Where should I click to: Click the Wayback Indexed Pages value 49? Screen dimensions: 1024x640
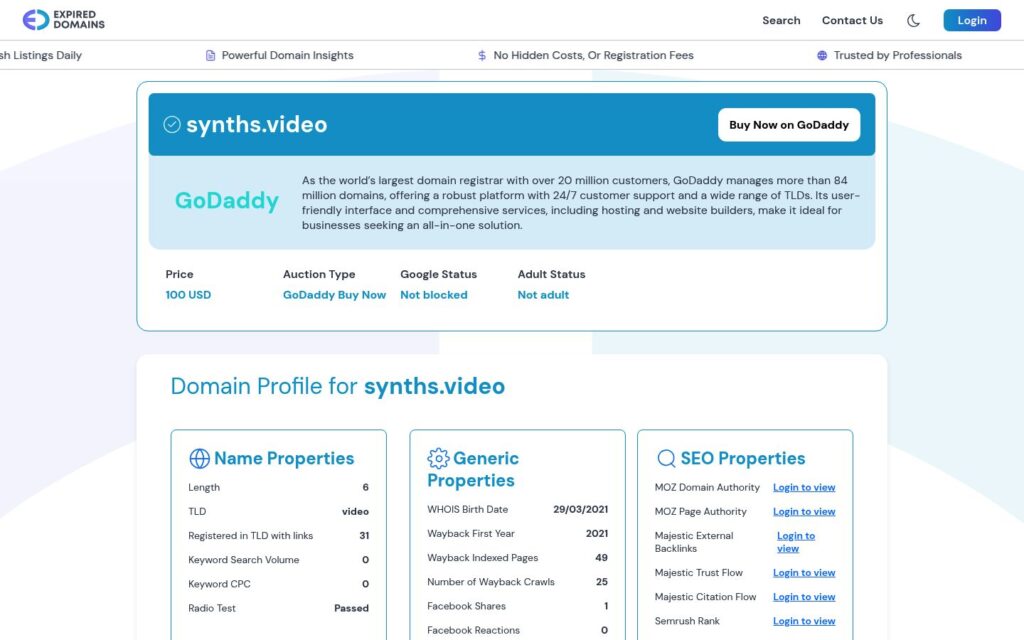click(601, 558)
